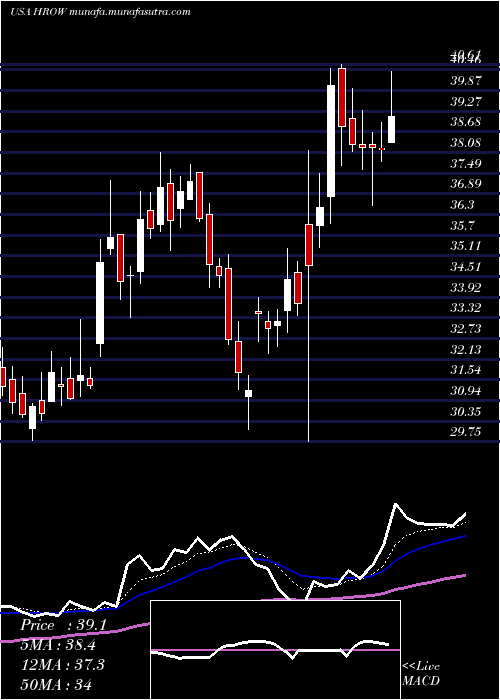This screenshot has width=500, height=700.
Task: Click the 36.89 price axis label
Action: (466, 184)
